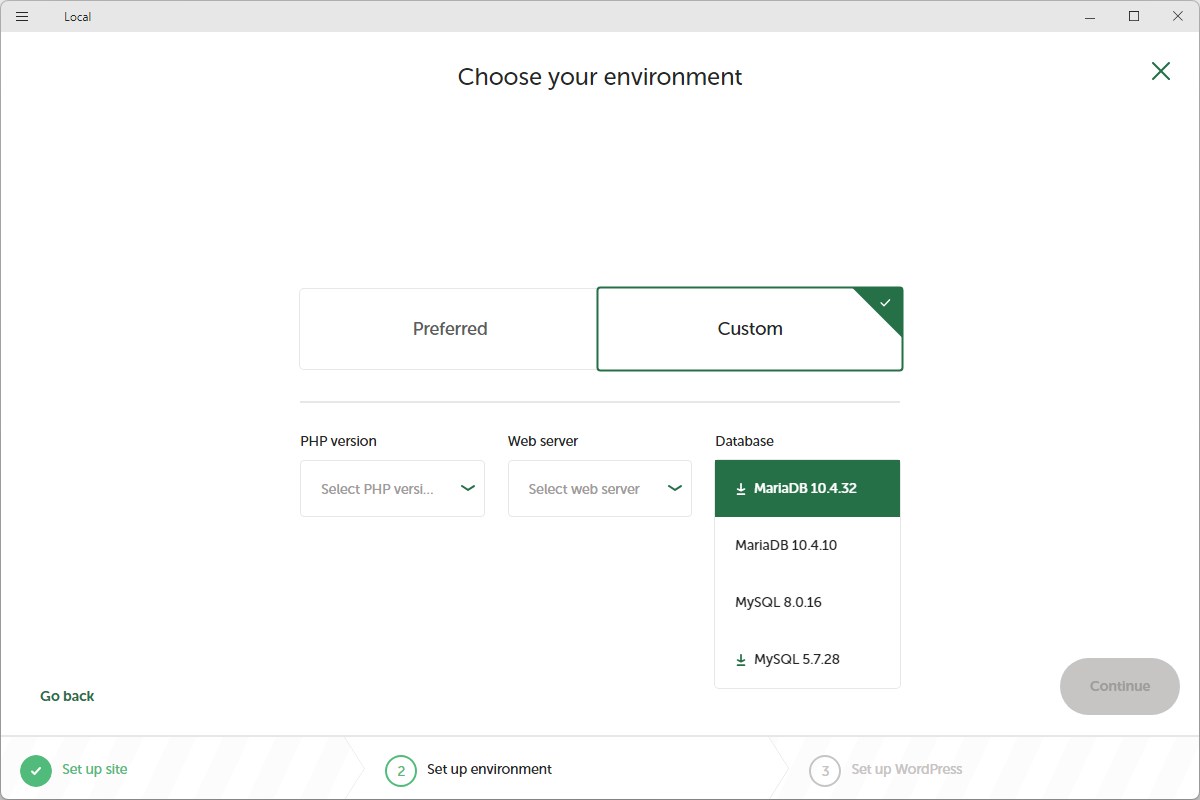This screenshot has height=800, width=1200.
Task: Go back to the previous step
Action: tap(67, 696)
